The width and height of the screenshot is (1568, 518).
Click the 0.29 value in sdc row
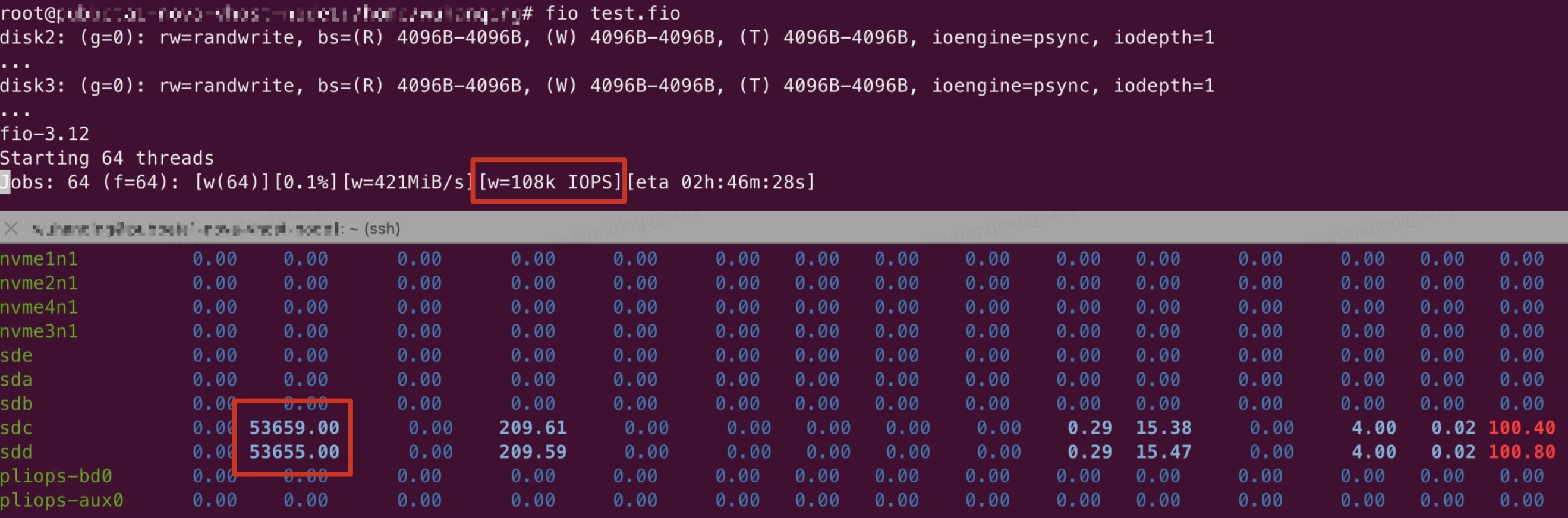tap(1090, 428)
